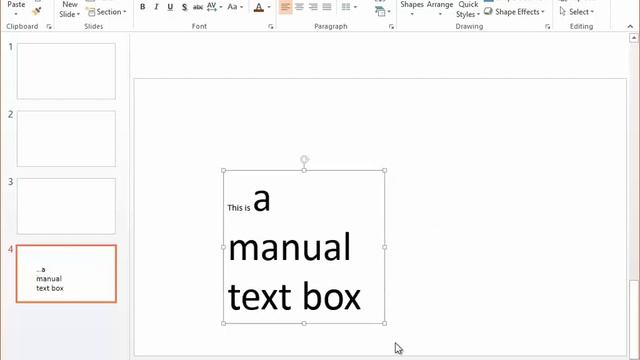640x360 pixels.
Task: Open the Select dropdown in Editing
Action: click(576, 12)
